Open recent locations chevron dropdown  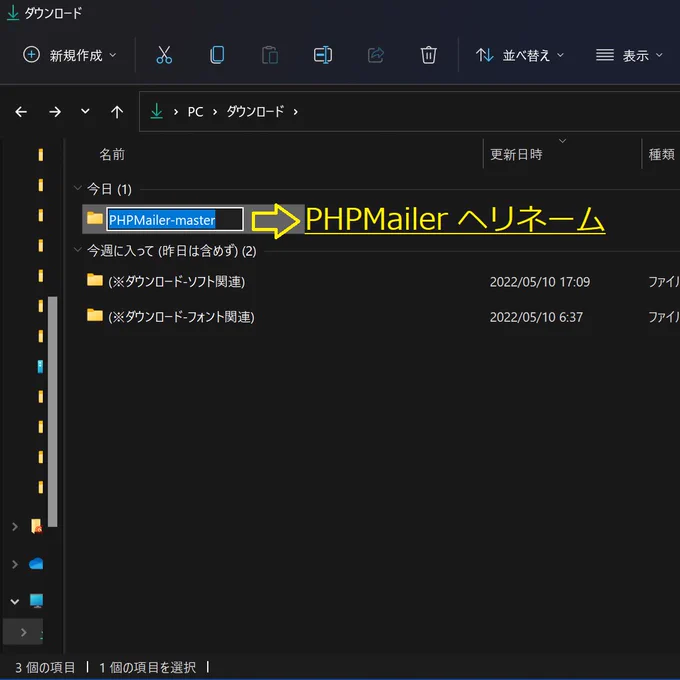tap(85, 111)
